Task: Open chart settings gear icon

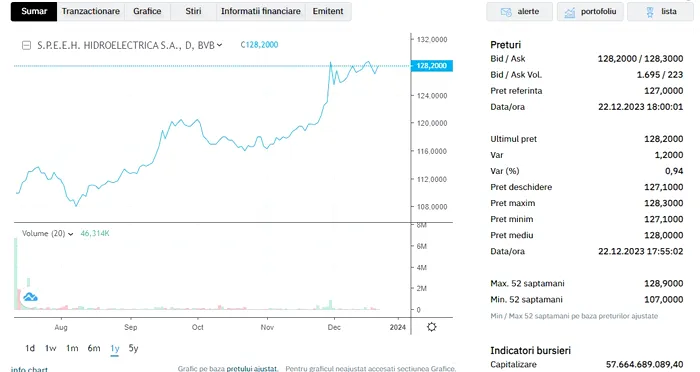Action: click(431, 327)
